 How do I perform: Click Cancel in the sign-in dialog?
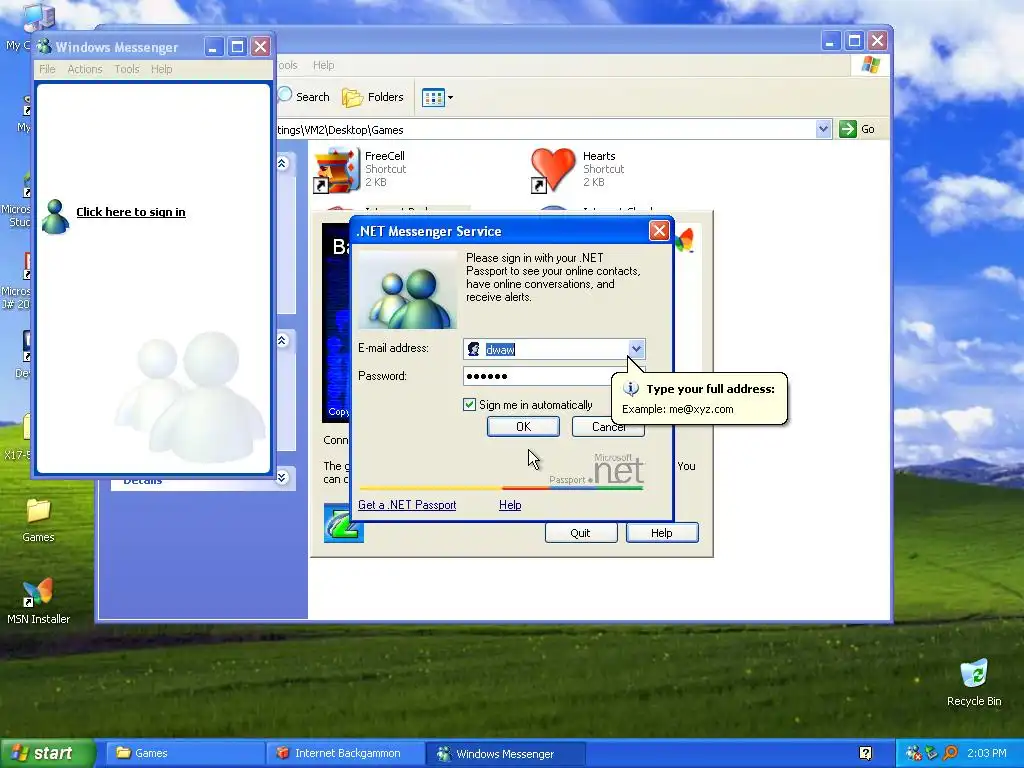tap(608, 426)
